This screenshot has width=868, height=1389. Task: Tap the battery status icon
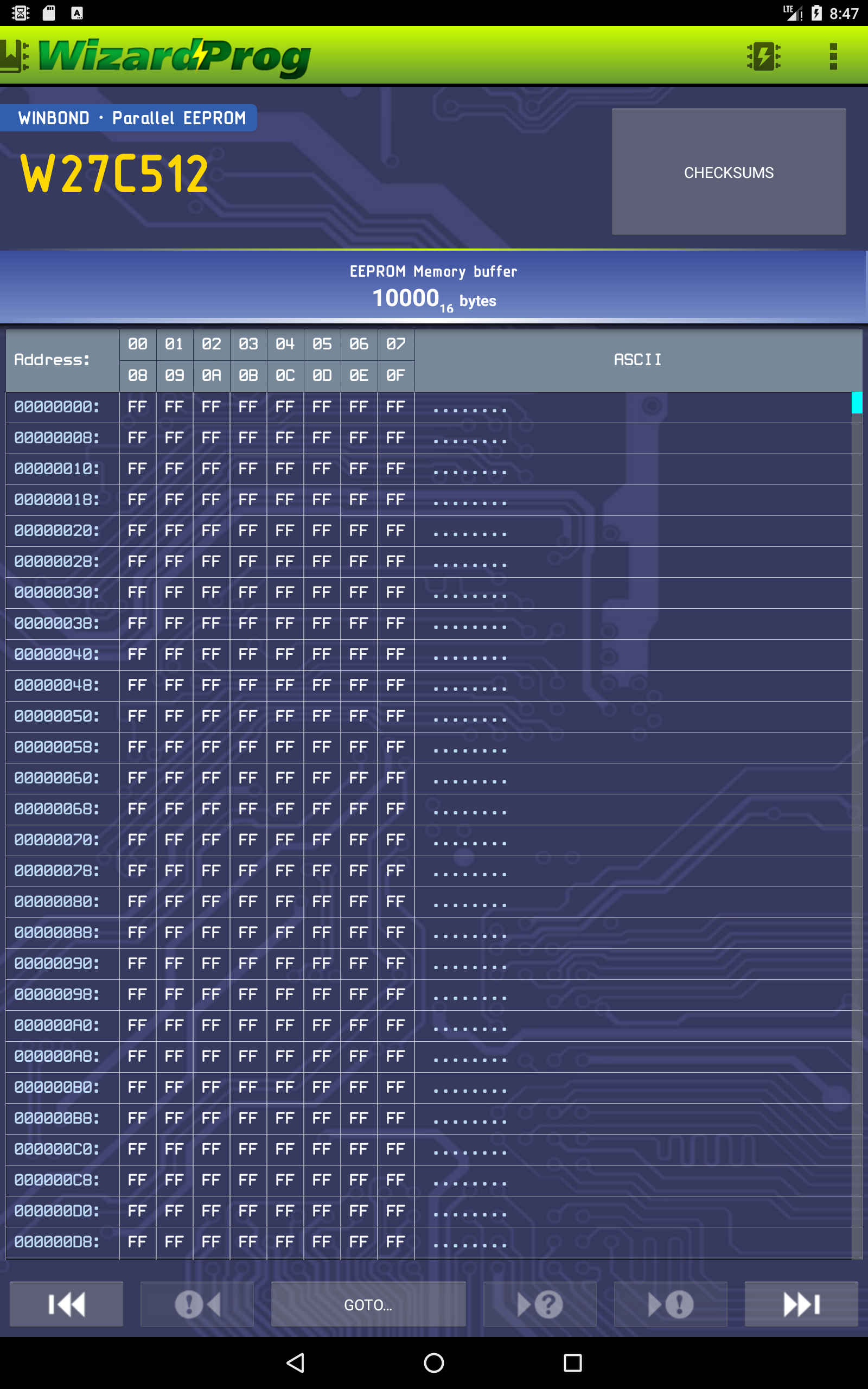click(816, 12)
